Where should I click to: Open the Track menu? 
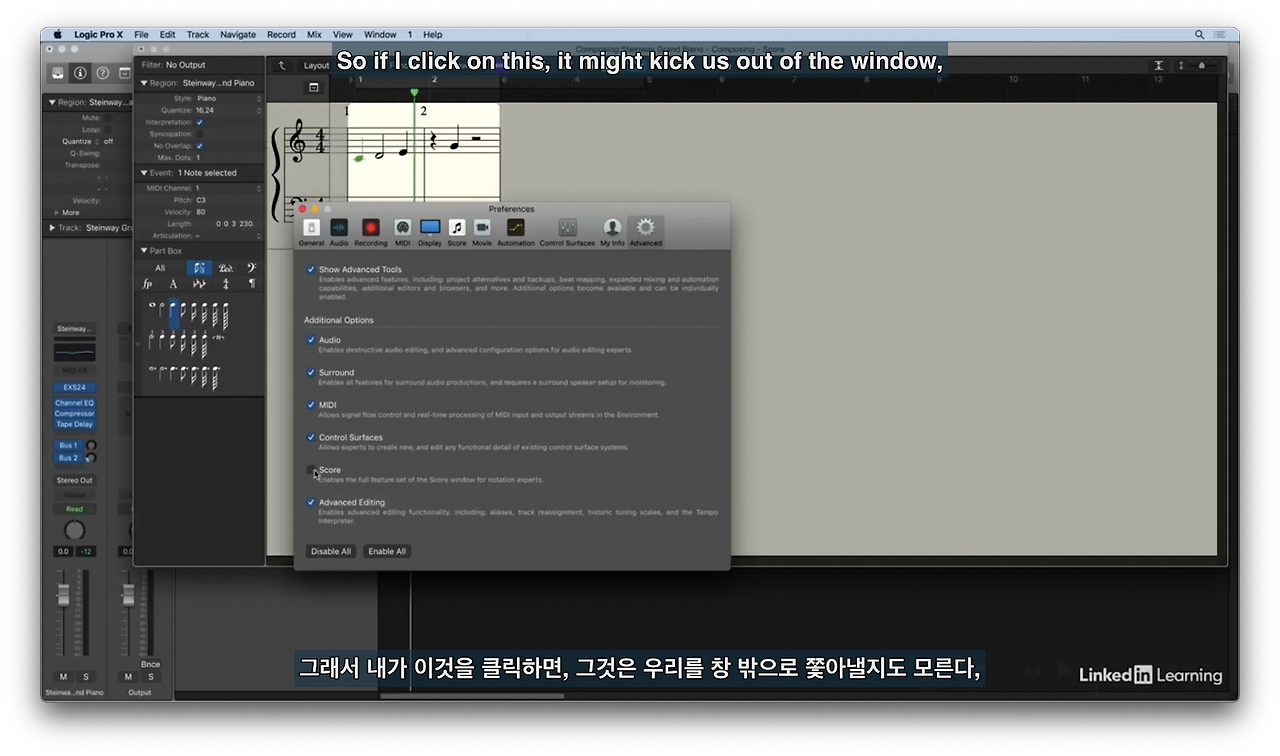[198, 34]
